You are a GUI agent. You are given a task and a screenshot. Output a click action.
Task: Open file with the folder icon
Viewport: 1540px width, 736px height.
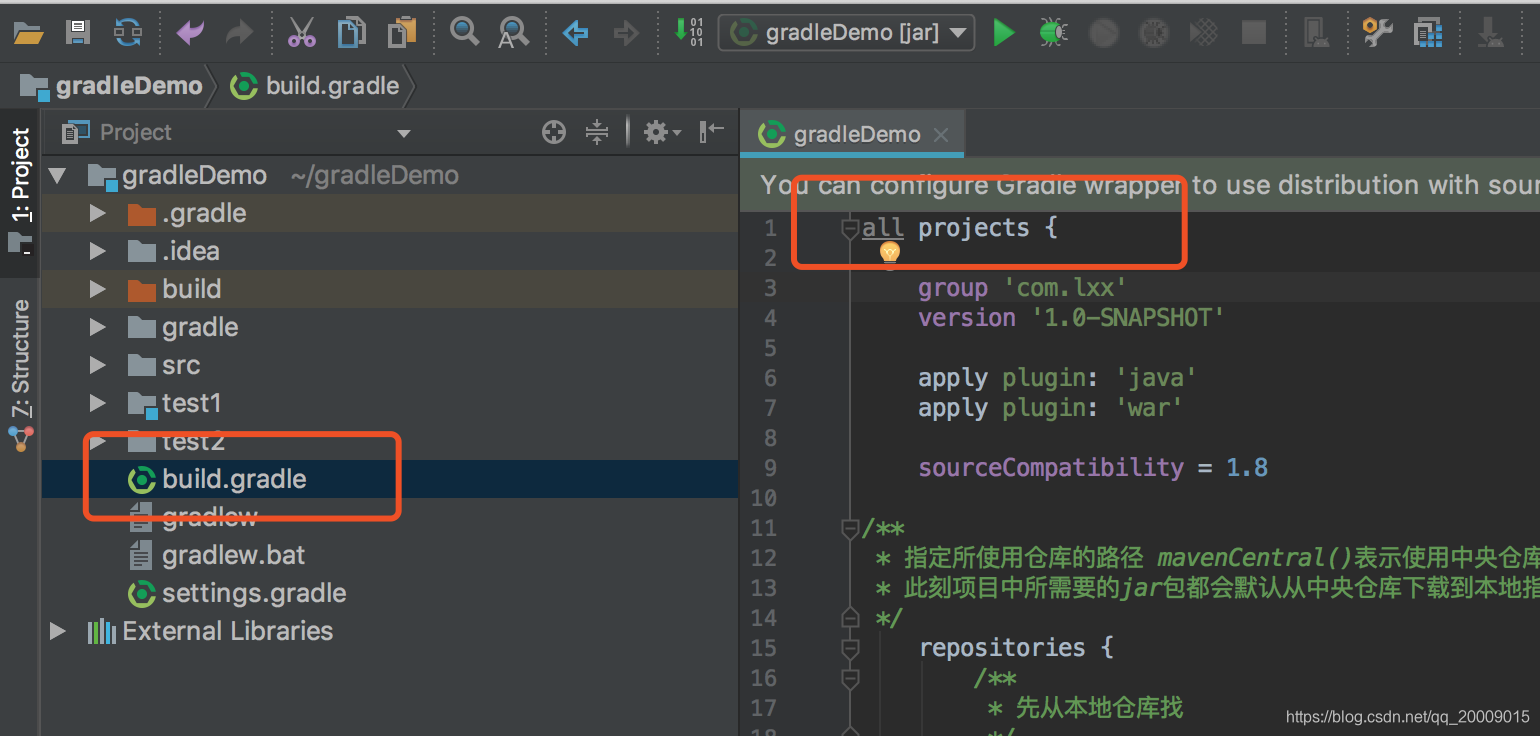(28, 33)
